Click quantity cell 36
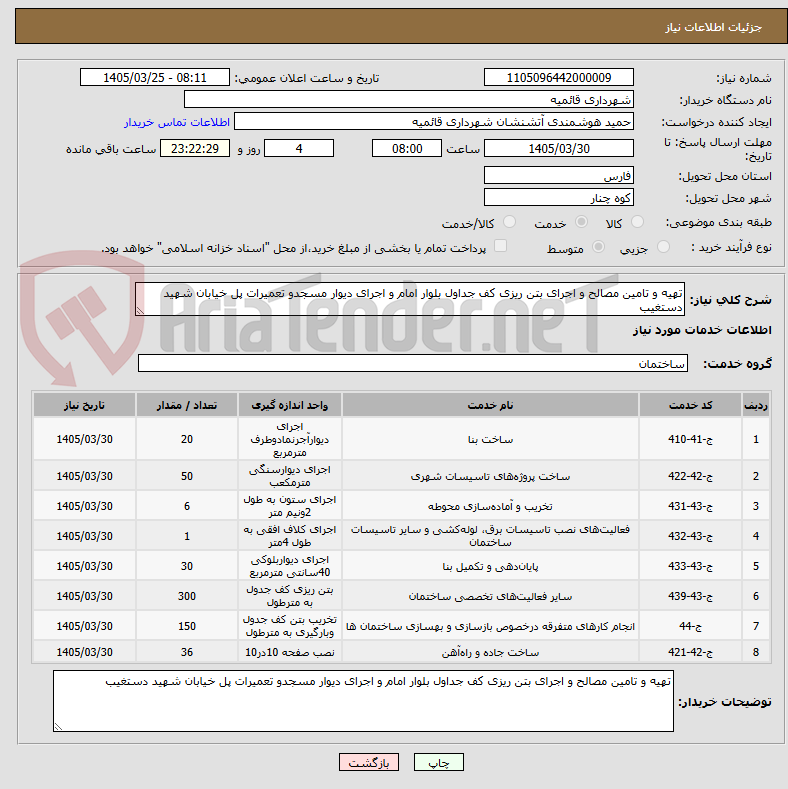This screenshot has width=788, height=789. (187, 653)
